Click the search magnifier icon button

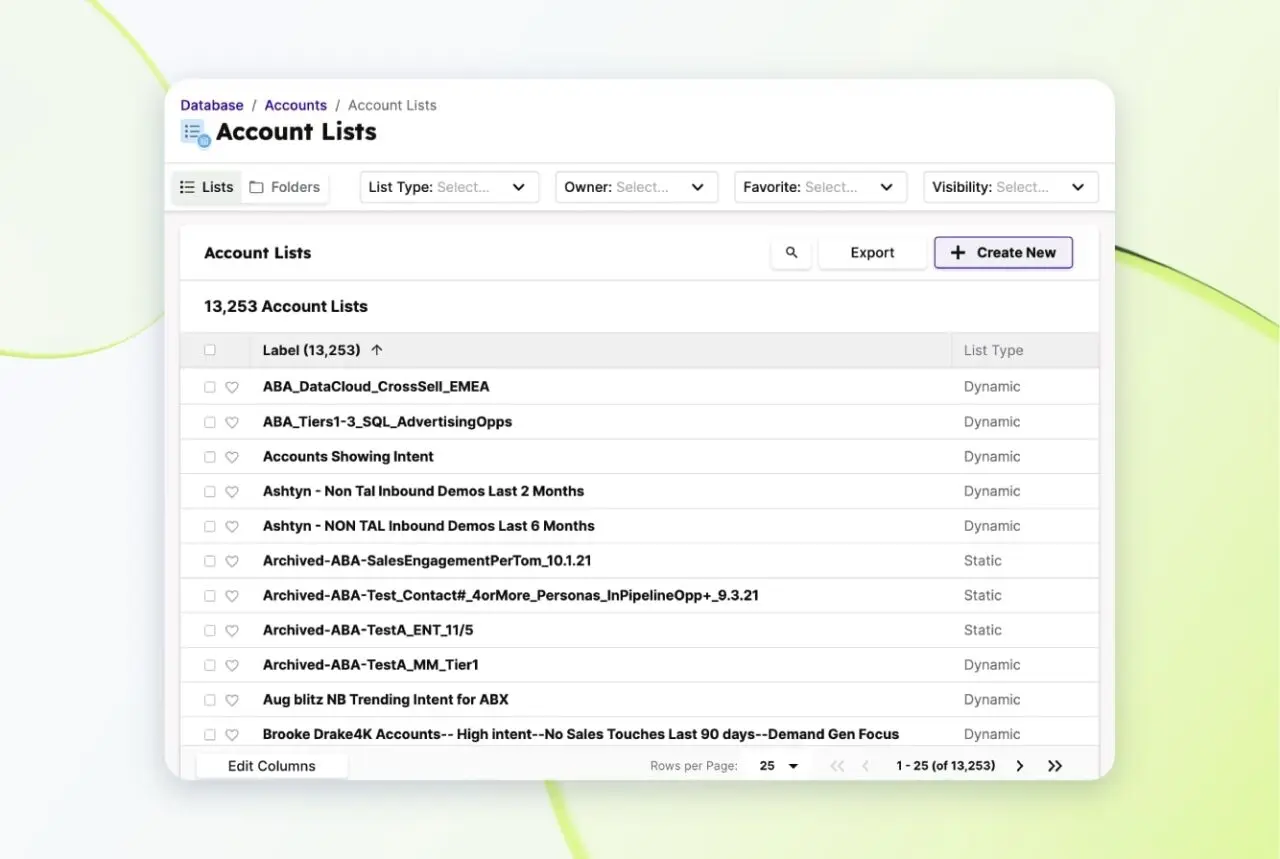pos(791,253)
